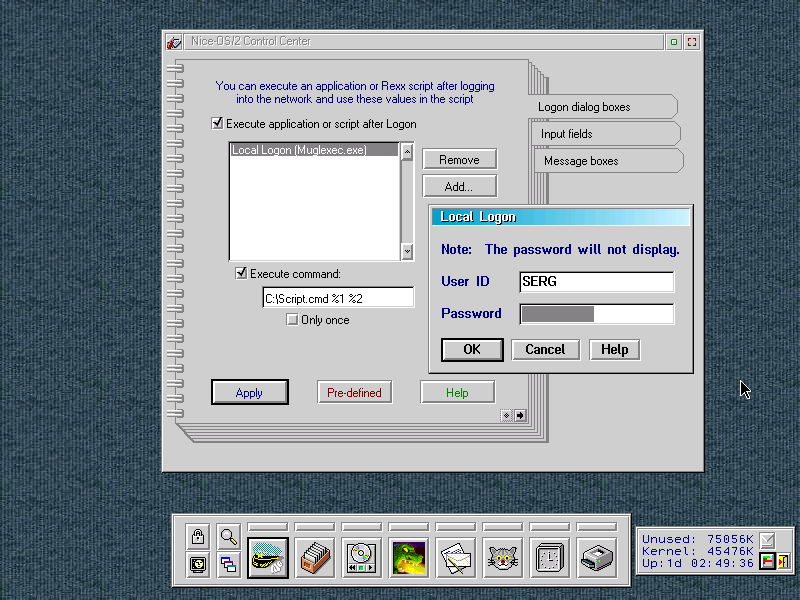Open the green dragon icon
Viewport: 800px width, 600px height.
[x=409, y=558]
